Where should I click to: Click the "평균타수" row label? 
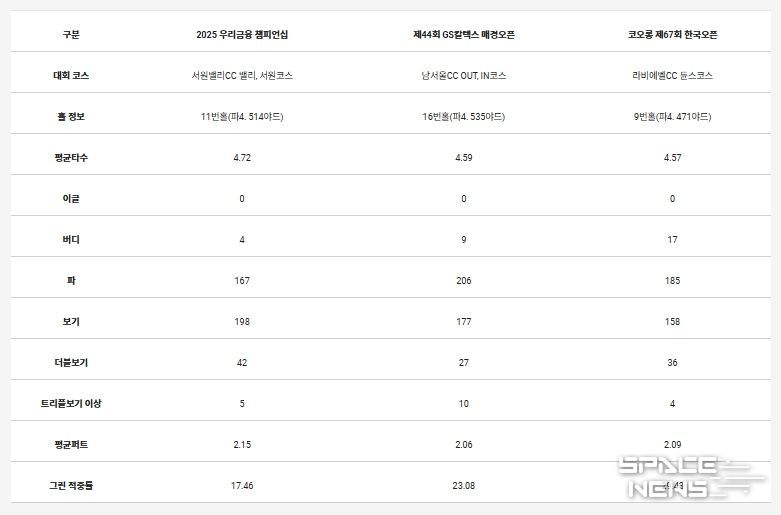(x=70, y=158)
